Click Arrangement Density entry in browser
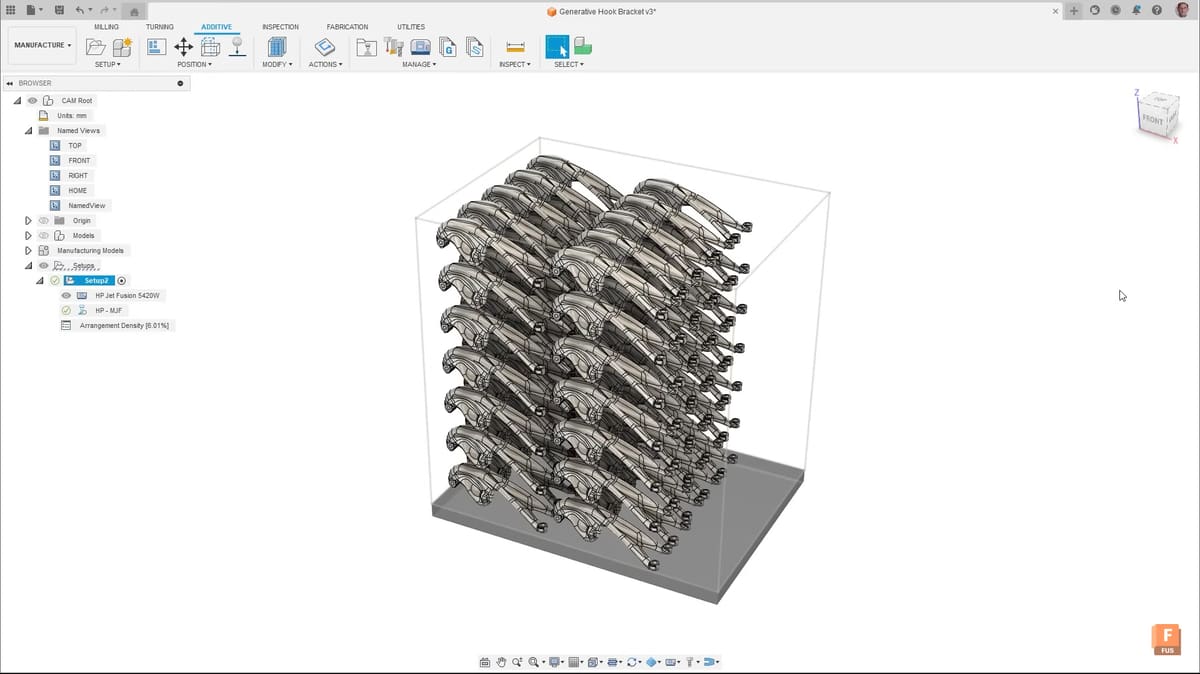This screenshot has height=674, width=1200. pyautogui.click(x=124, y=326)
